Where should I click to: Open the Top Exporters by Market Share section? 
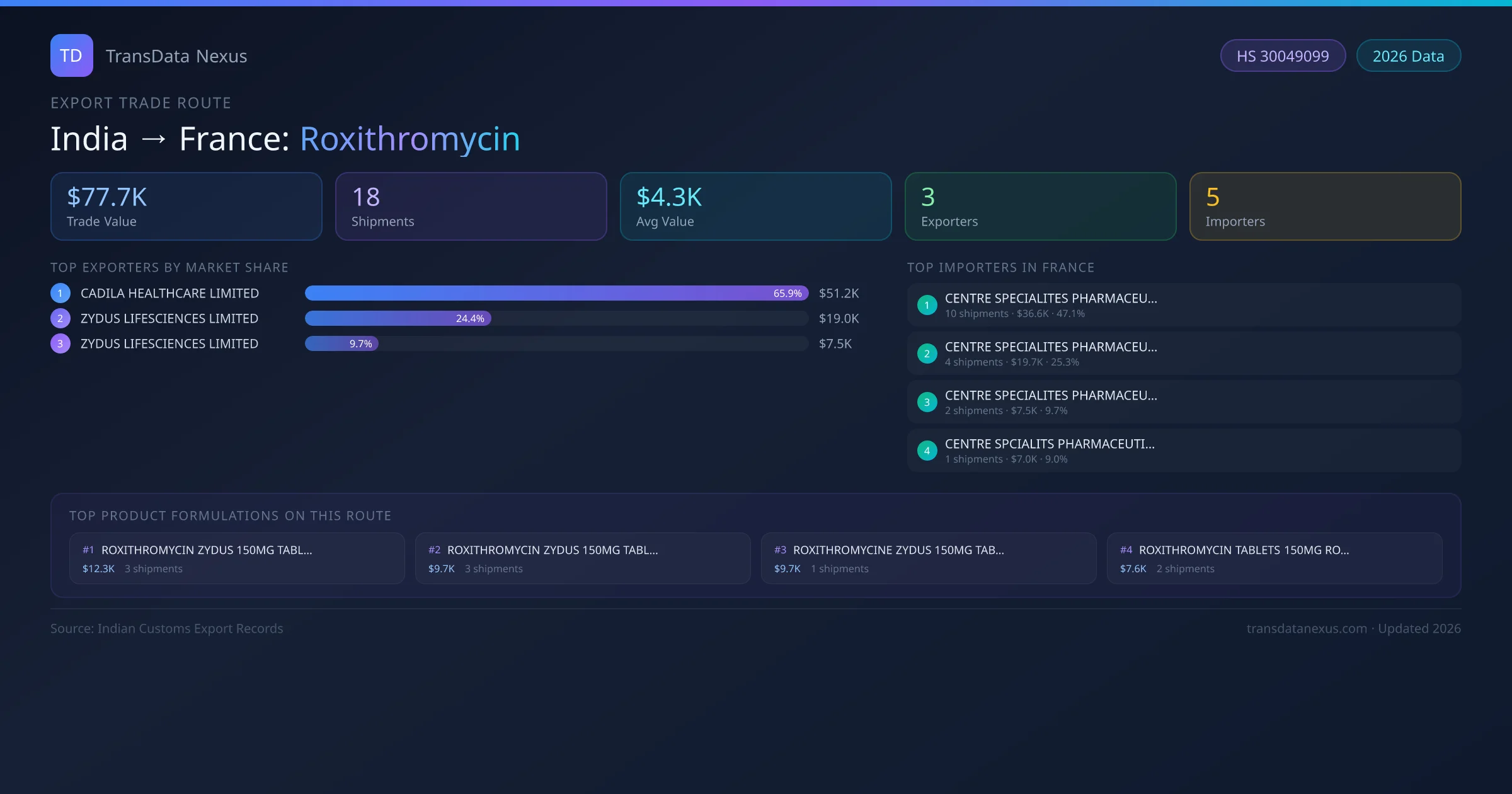point(169,267)
